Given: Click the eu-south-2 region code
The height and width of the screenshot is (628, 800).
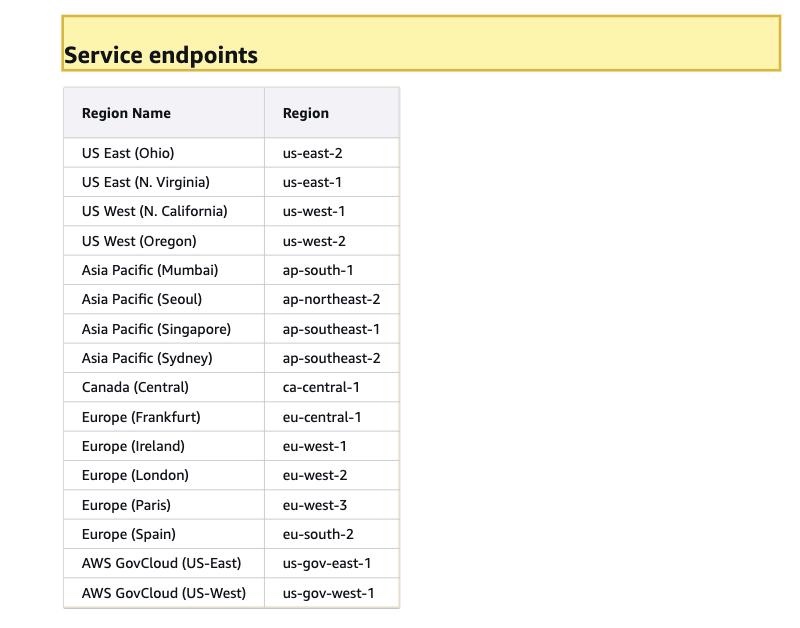Looking at the screenshot, I should tap(318, 534).
